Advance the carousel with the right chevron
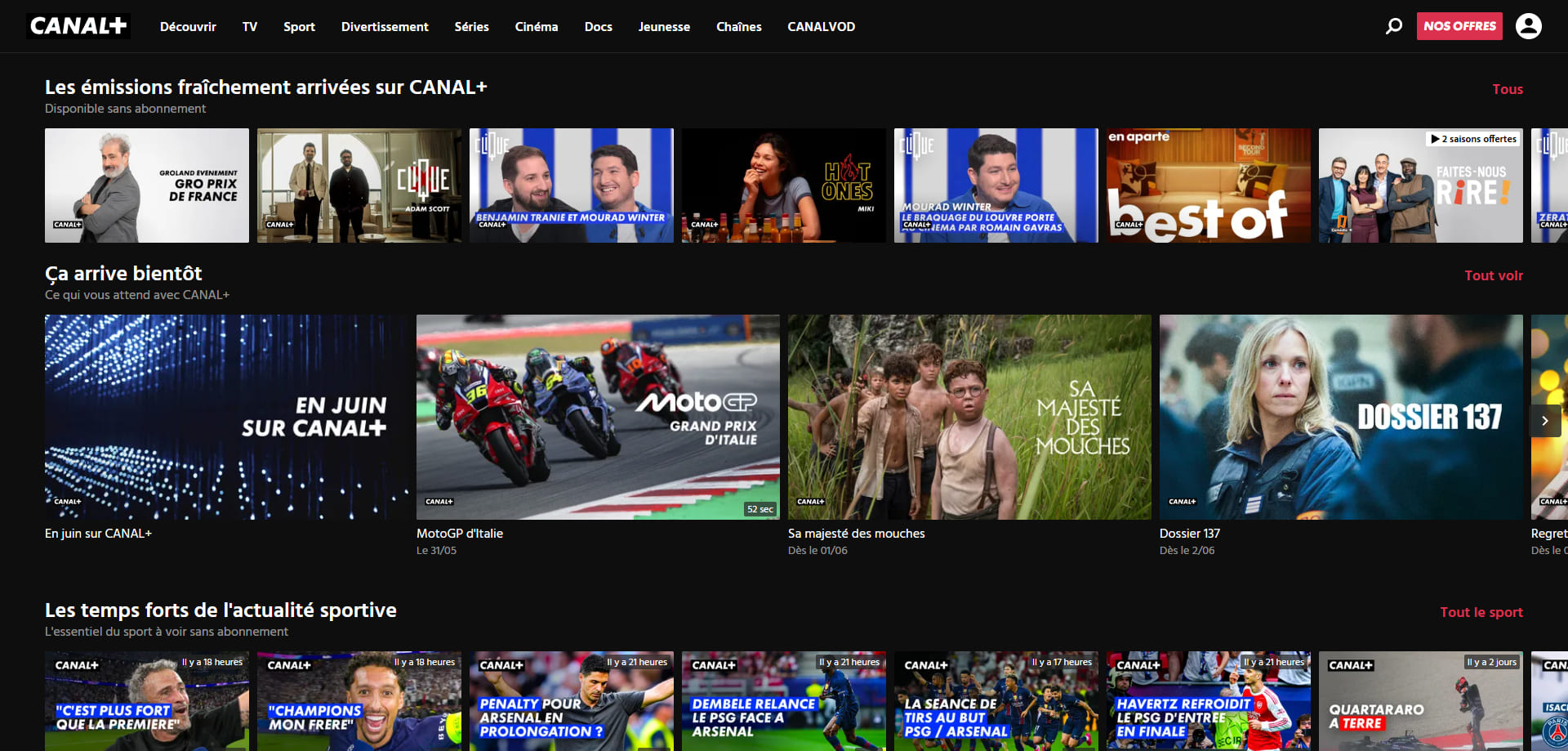 1545,421
